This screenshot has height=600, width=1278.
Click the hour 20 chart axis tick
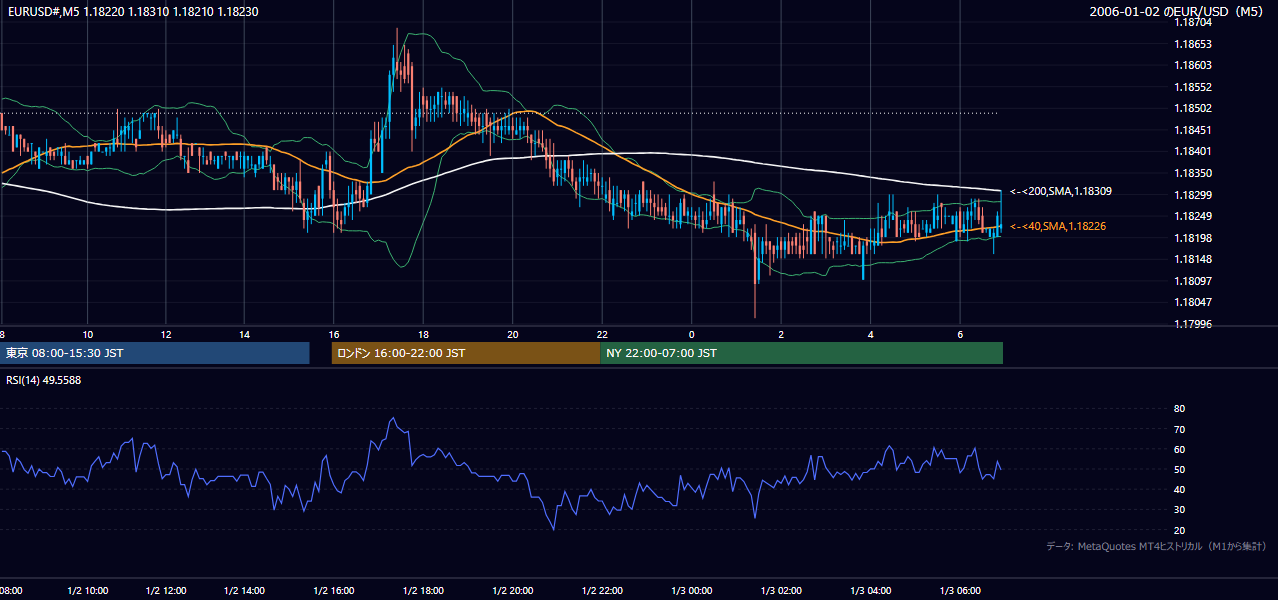tap(512, 334)
